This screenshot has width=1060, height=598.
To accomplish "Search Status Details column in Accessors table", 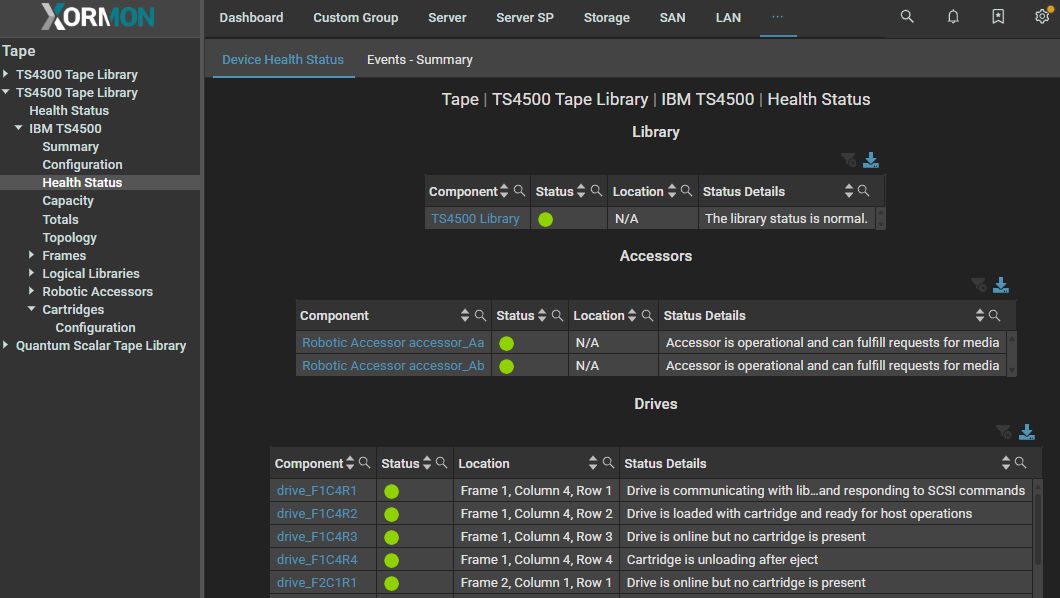I will (994, 316).
